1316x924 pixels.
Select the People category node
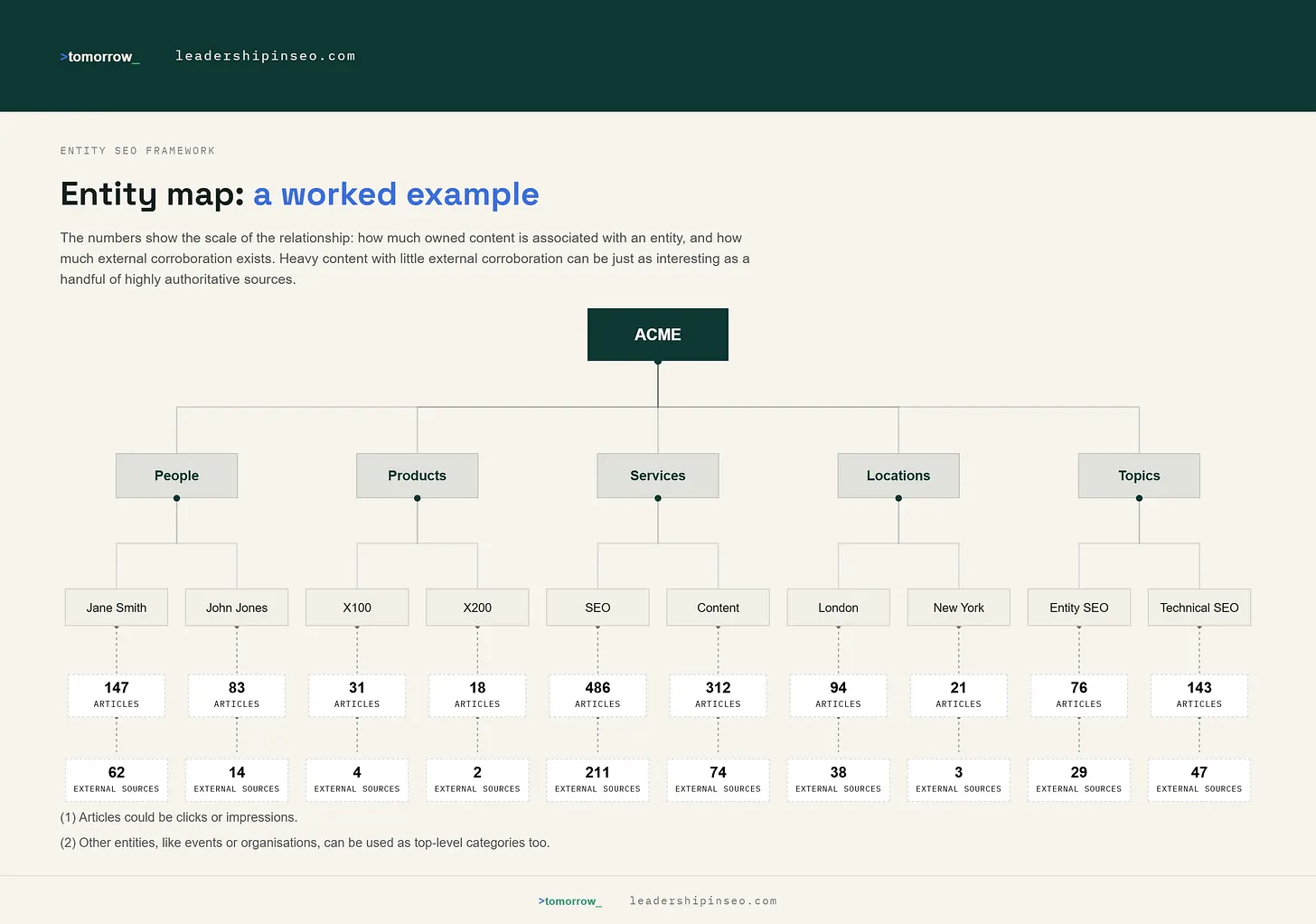pyautogui.click(x=176, y=476)
